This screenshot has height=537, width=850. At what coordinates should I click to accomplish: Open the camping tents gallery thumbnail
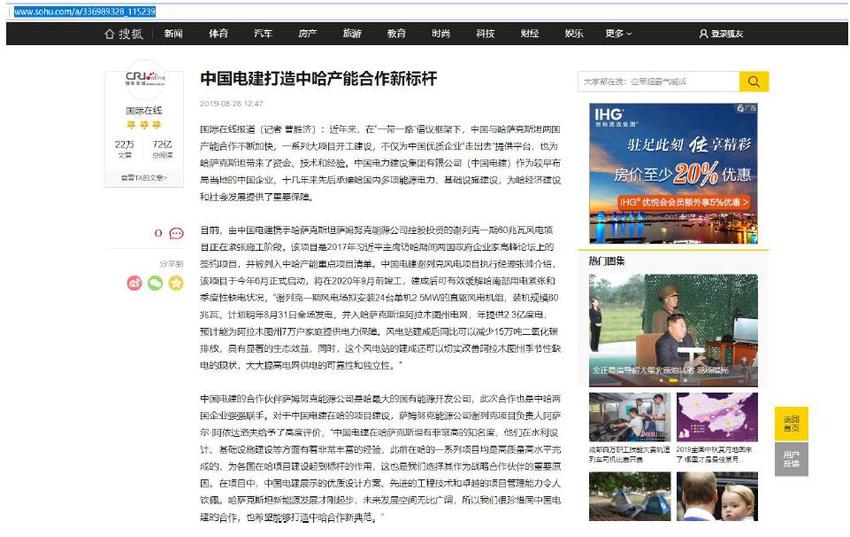pyautogui.click(x=630, y=496)
